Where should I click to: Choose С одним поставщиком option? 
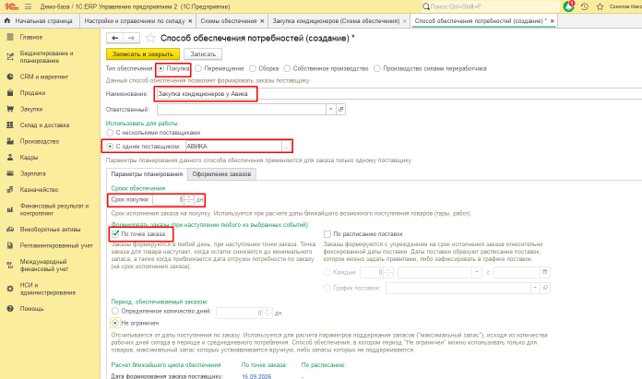[x=110, y=146]
